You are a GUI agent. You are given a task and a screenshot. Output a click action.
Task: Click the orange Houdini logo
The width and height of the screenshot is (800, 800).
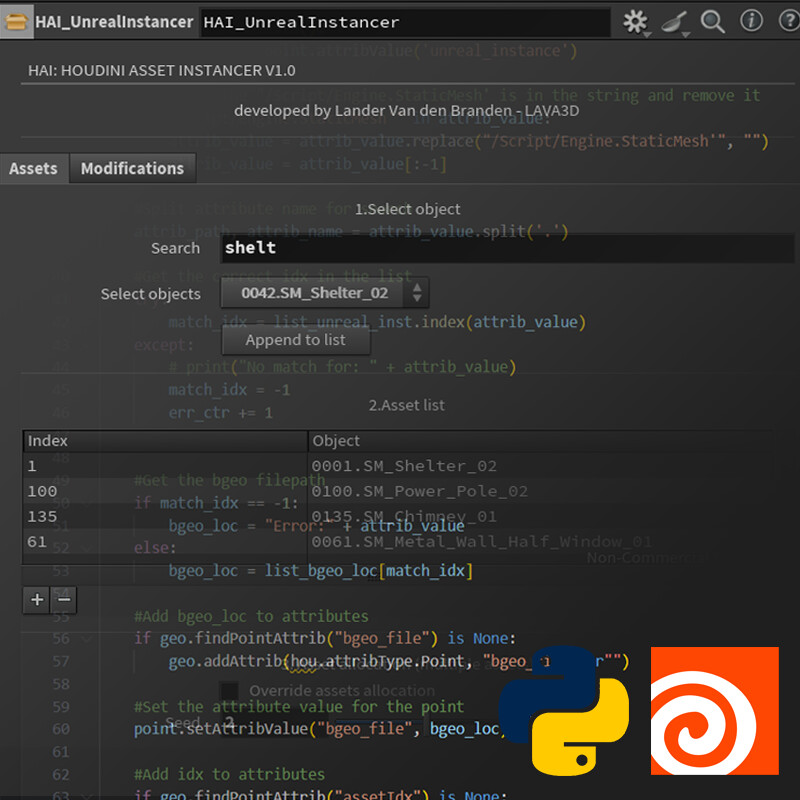pos(714,710)
